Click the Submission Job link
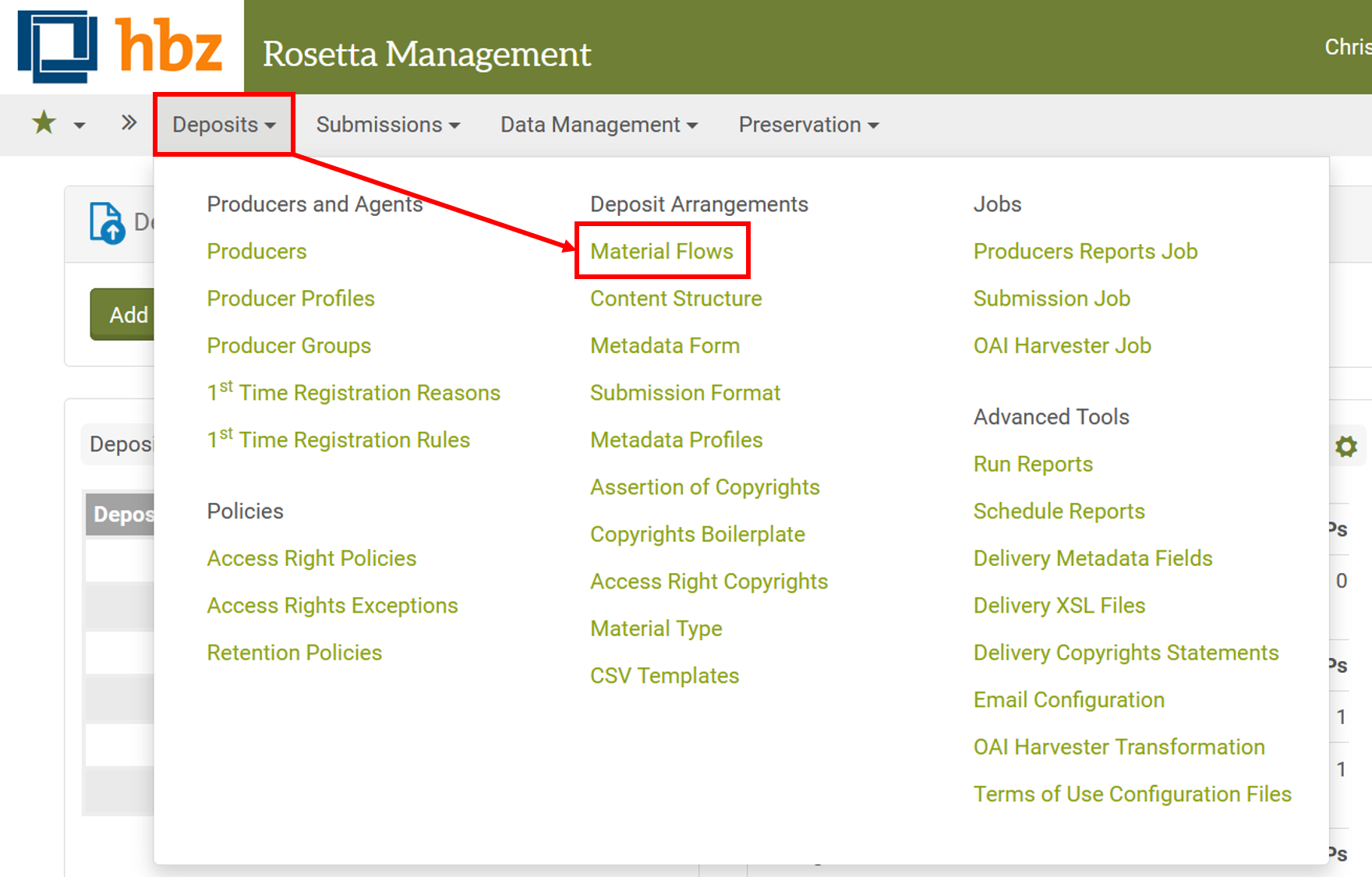Image resolution: width=1372 pixels, height=877 pixels. coord(1052,298)
